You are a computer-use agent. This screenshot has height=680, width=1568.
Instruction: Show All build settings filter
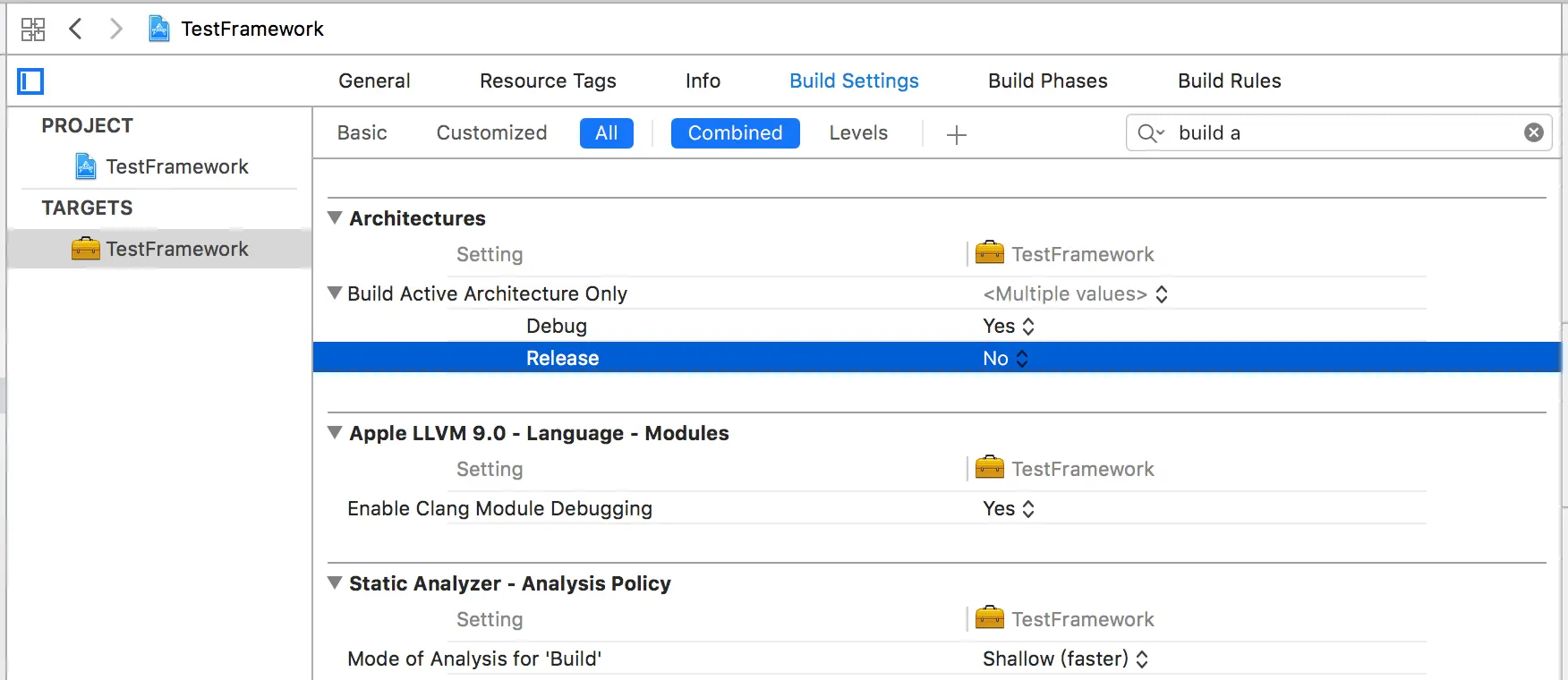(606, 133)
